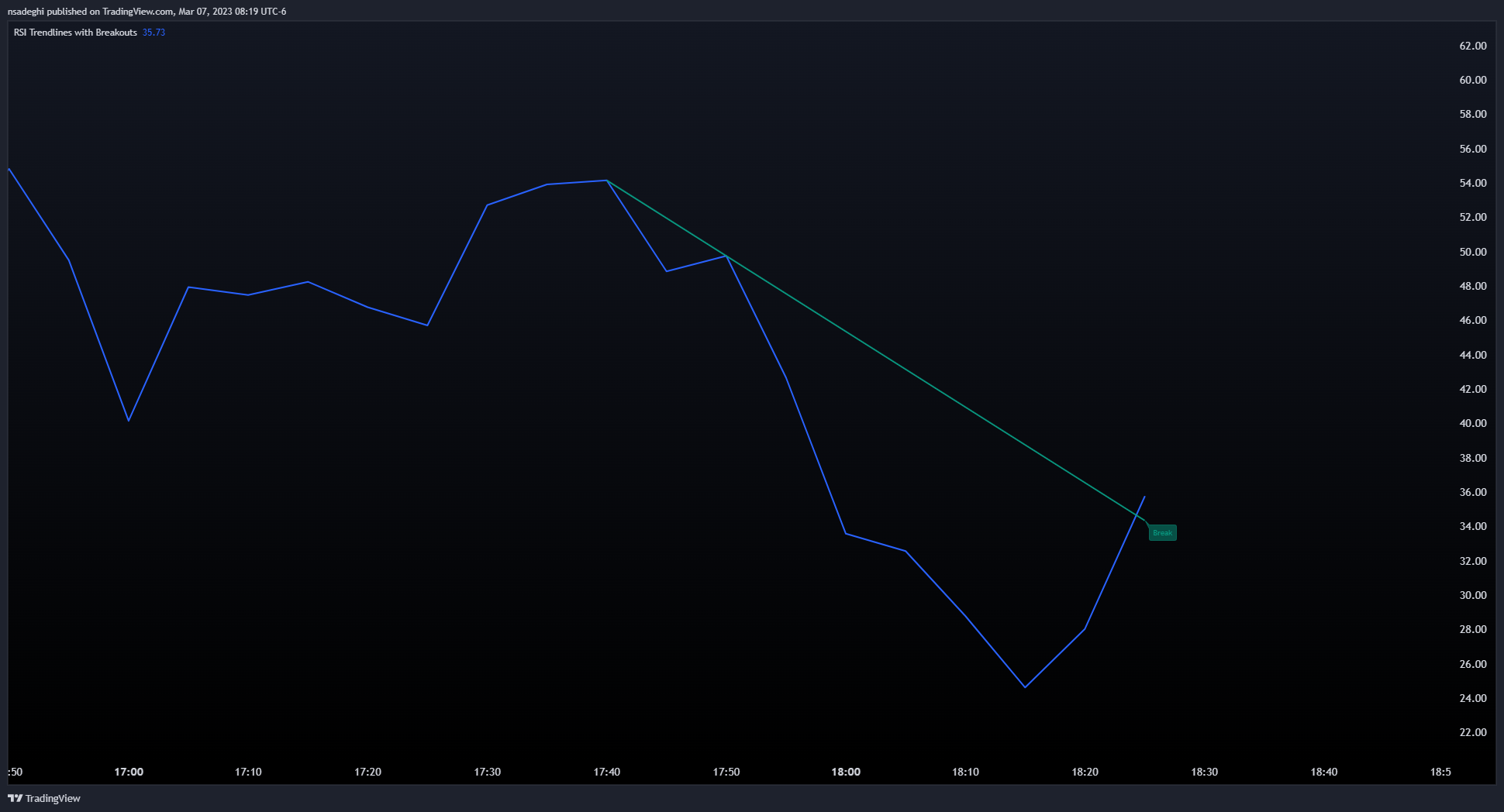
Task: Click the 18:30 time axis label
Action: tap(1204, 772)
